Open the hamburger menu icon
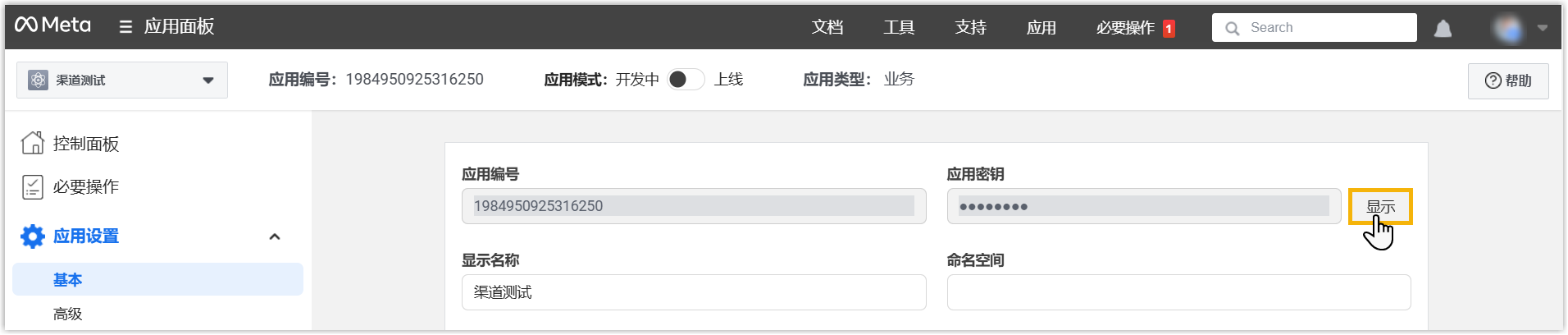1568x335 pixels. coord(125,27)
